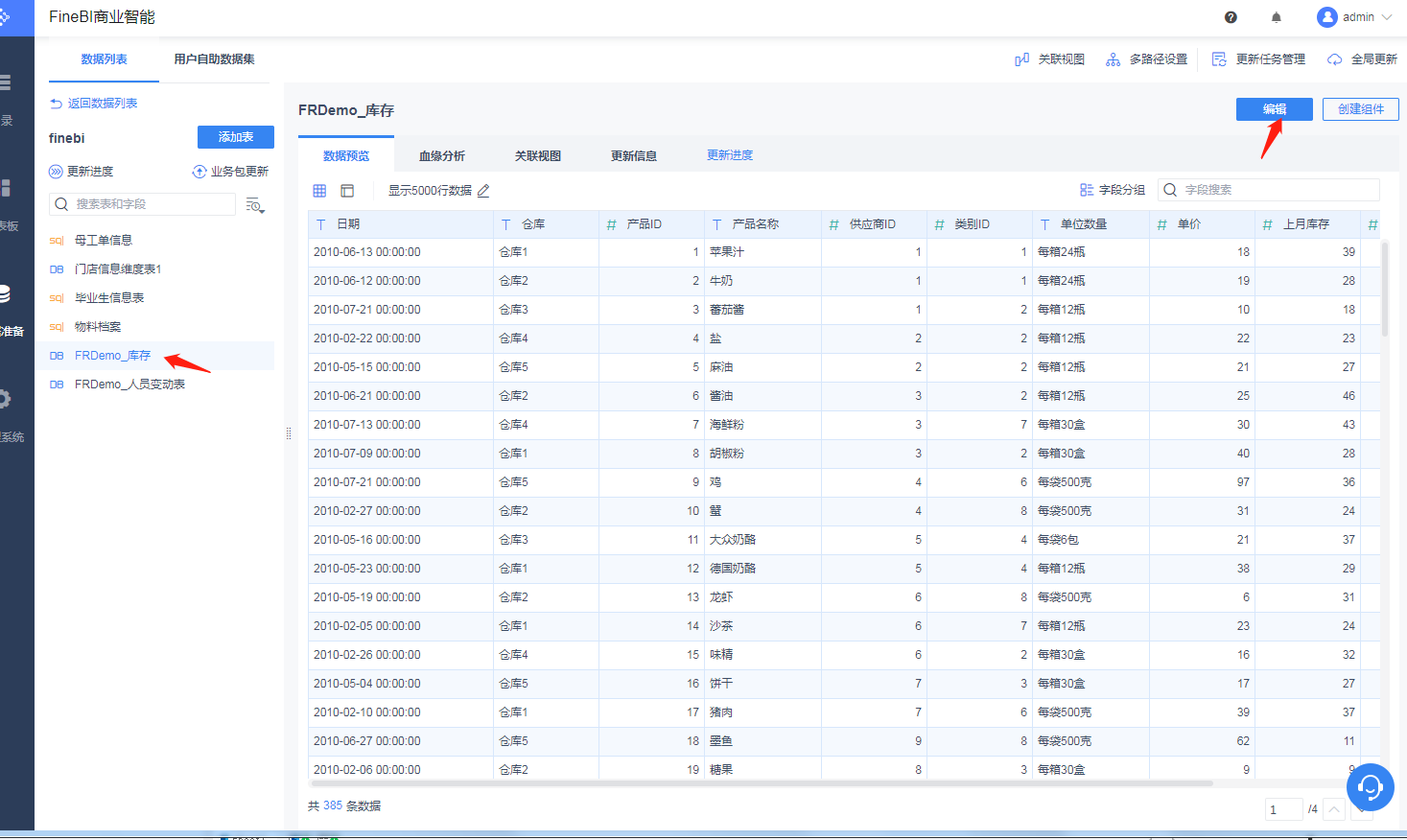Switch to 数据预览 tab

point(346,155)
